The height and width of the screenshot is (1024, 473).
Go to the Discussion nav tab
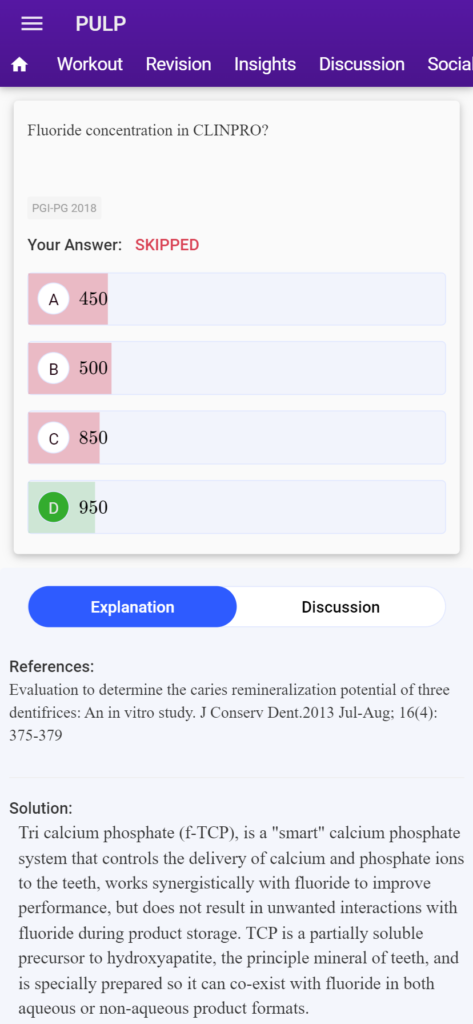361,64
